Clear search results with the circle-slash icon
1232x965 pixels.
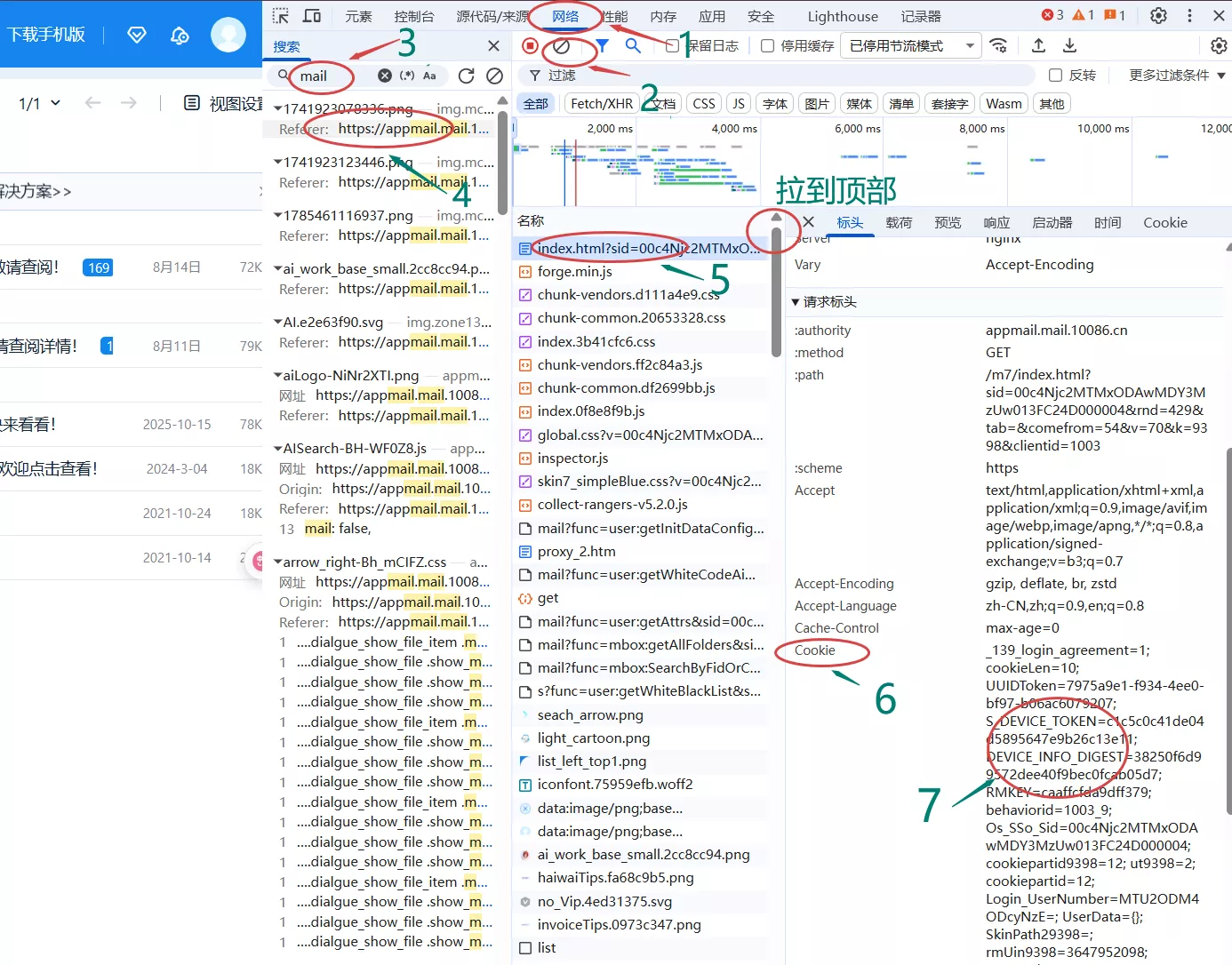click(x=495, y=76)
